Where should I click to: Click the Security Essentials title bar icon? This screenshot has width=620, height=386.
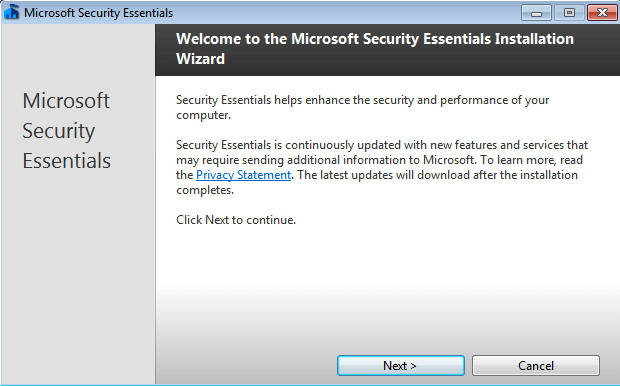tap(12, 12)
